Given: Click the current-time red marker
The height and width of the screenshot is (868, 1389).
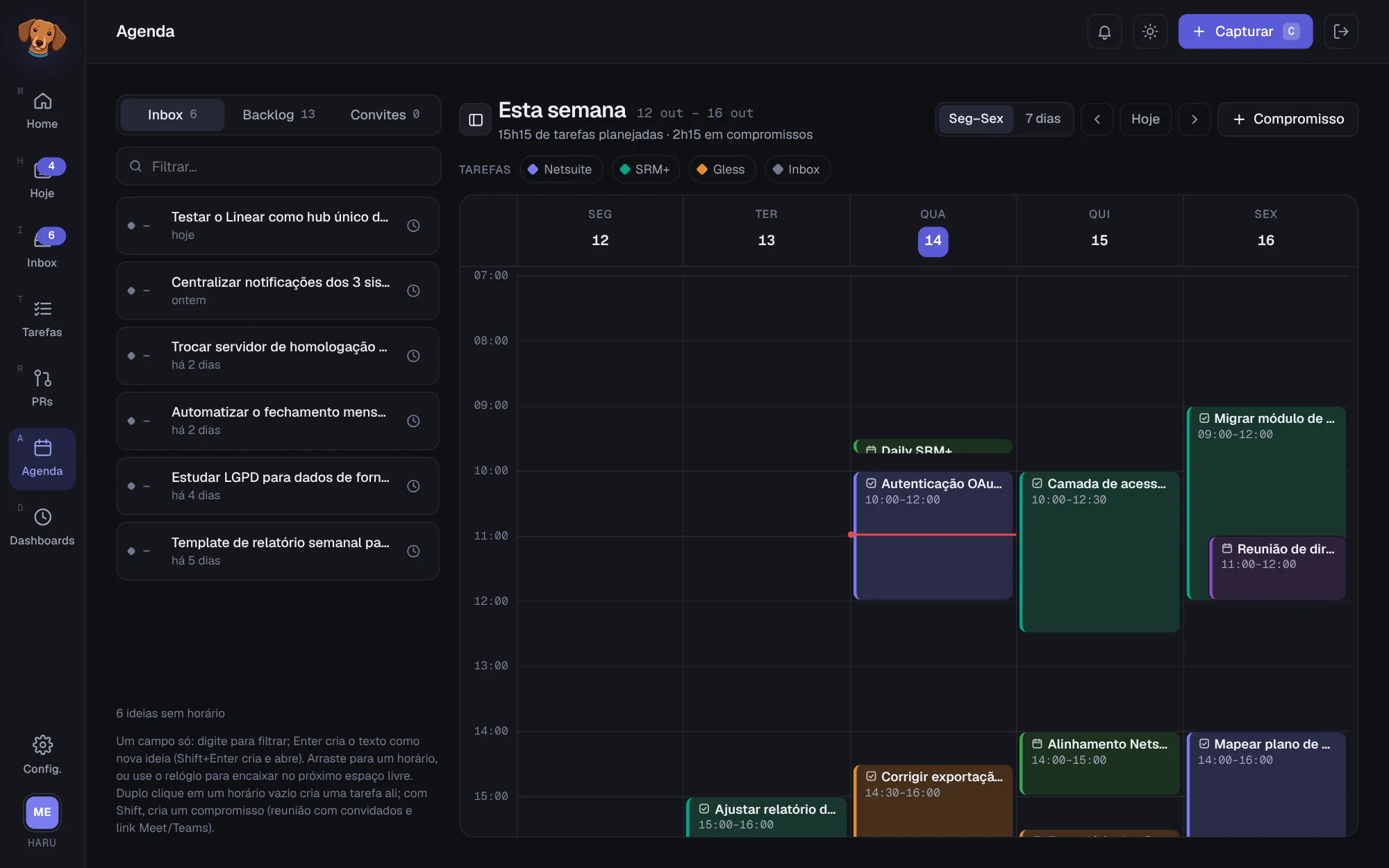Looking at the screenshot, I should click(932, 535).
